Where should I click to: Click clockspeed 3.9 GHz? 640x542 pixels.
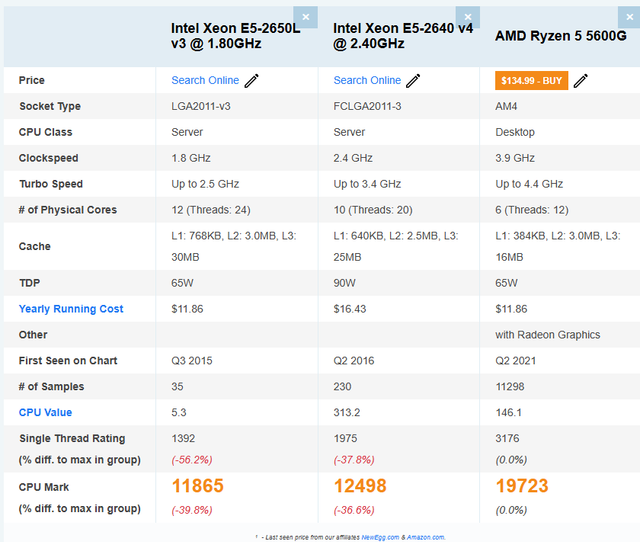[515, 158]
